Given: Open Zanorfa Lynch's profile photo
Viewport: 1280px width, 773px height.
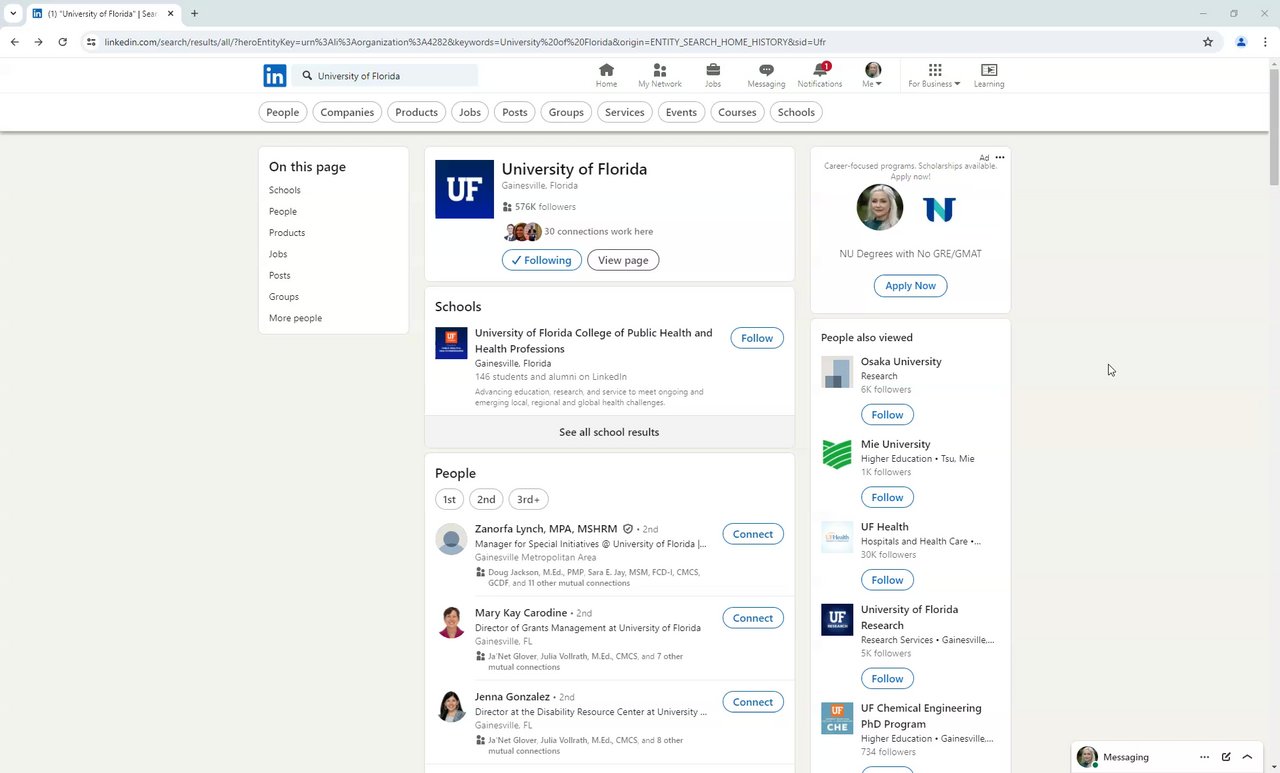Looking at the screenshot, I should [451, 539].
